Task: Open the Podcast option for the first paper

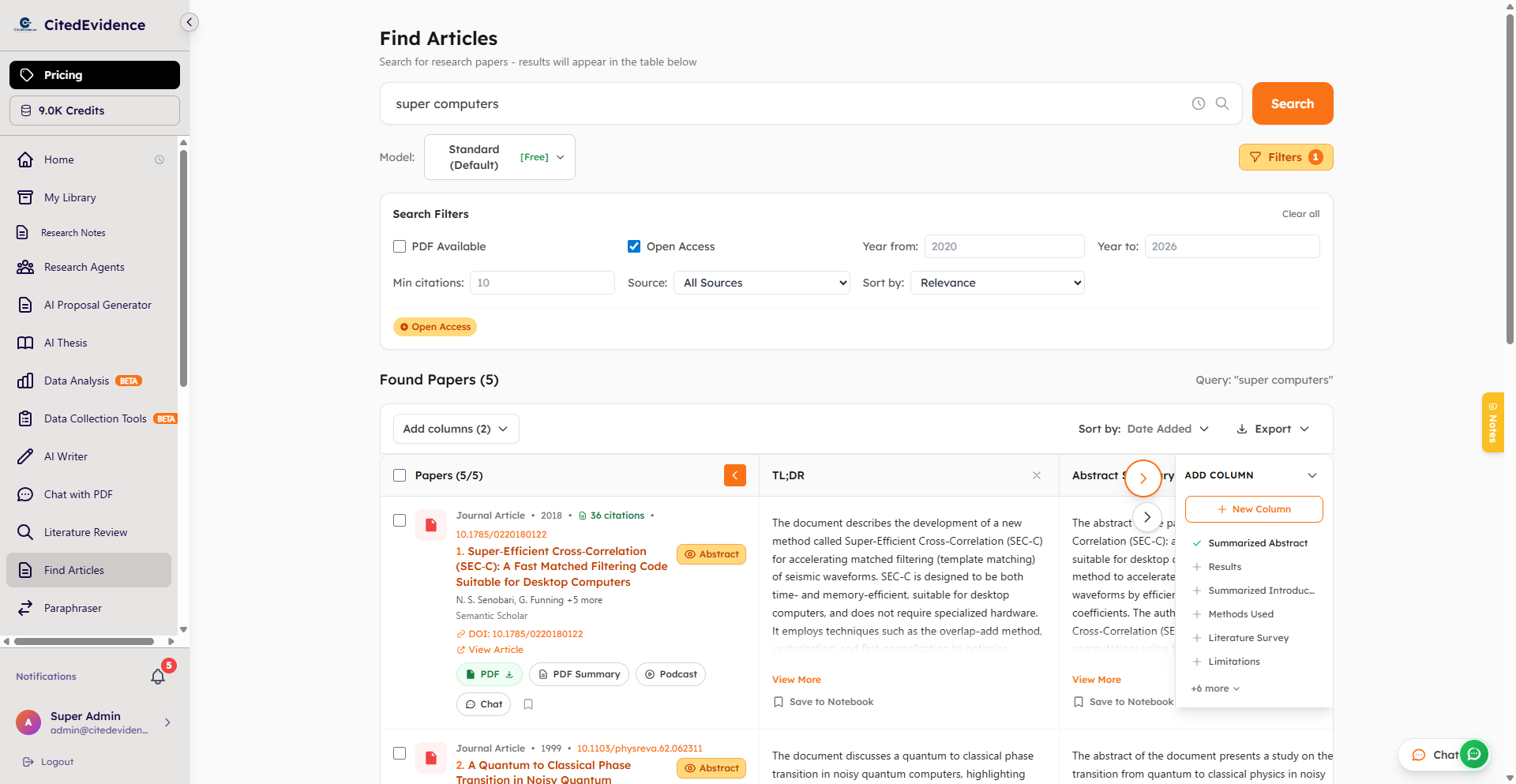Action: click(670, 674)
